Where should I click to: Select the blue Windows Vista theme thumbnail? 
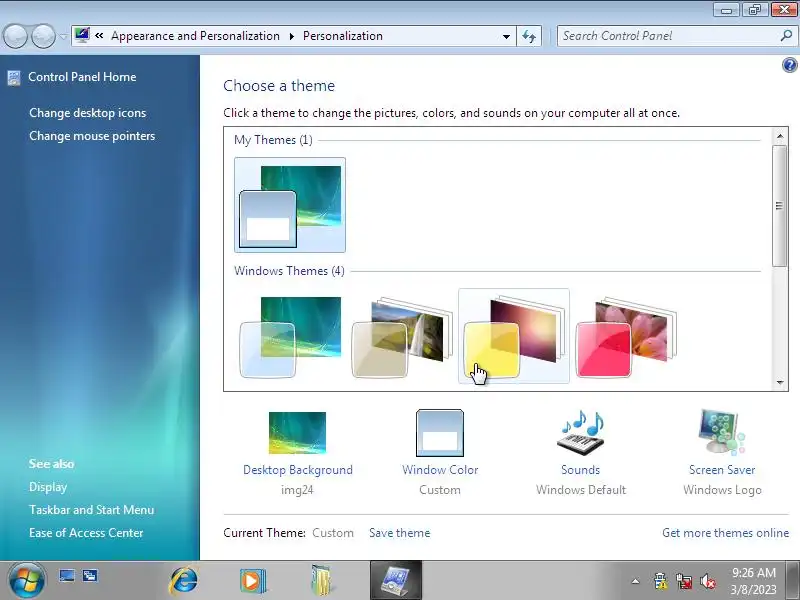coord(290,337)
